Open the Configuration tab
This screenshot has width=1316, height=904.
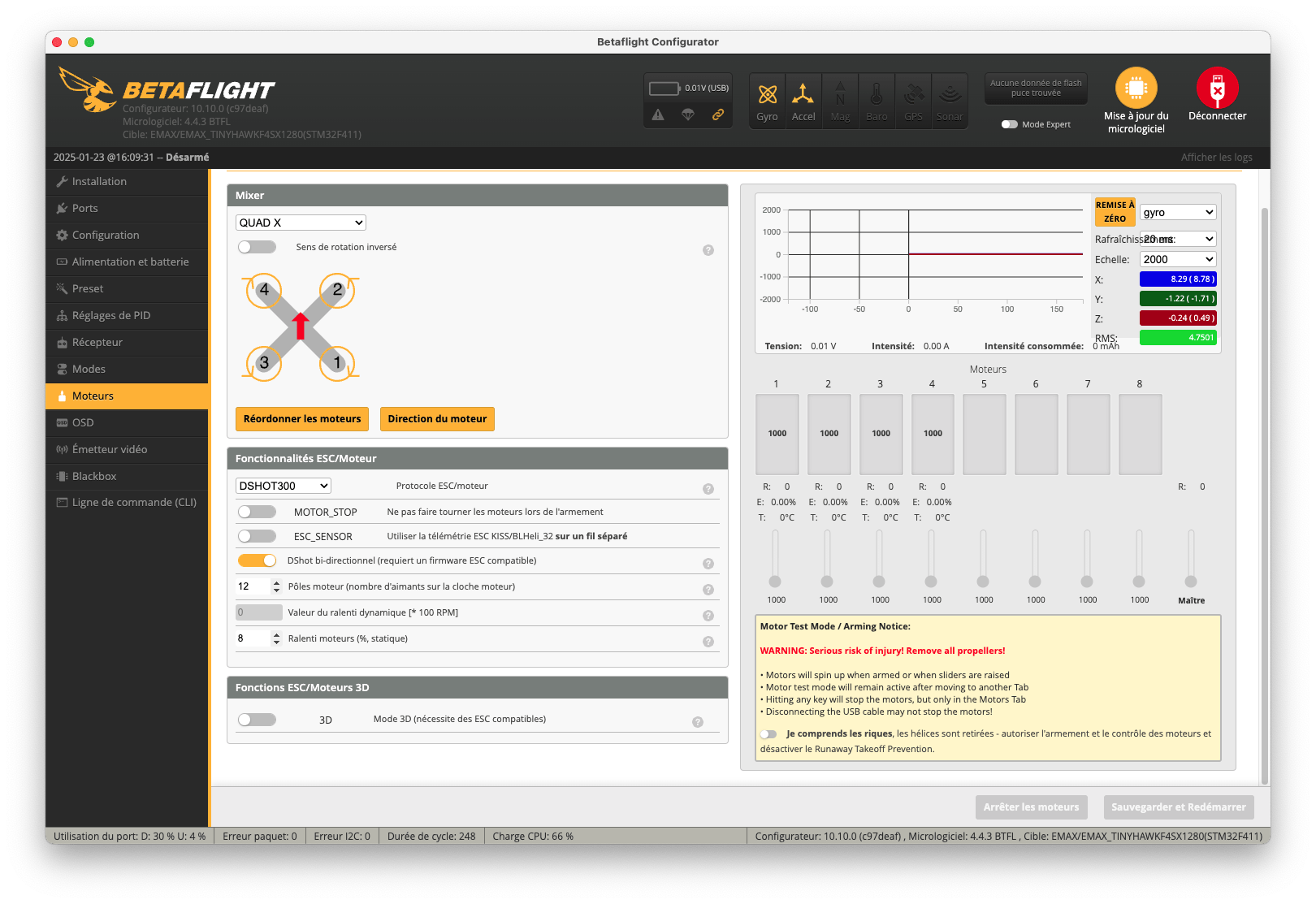pyautogui.click(x=127, y=236)
